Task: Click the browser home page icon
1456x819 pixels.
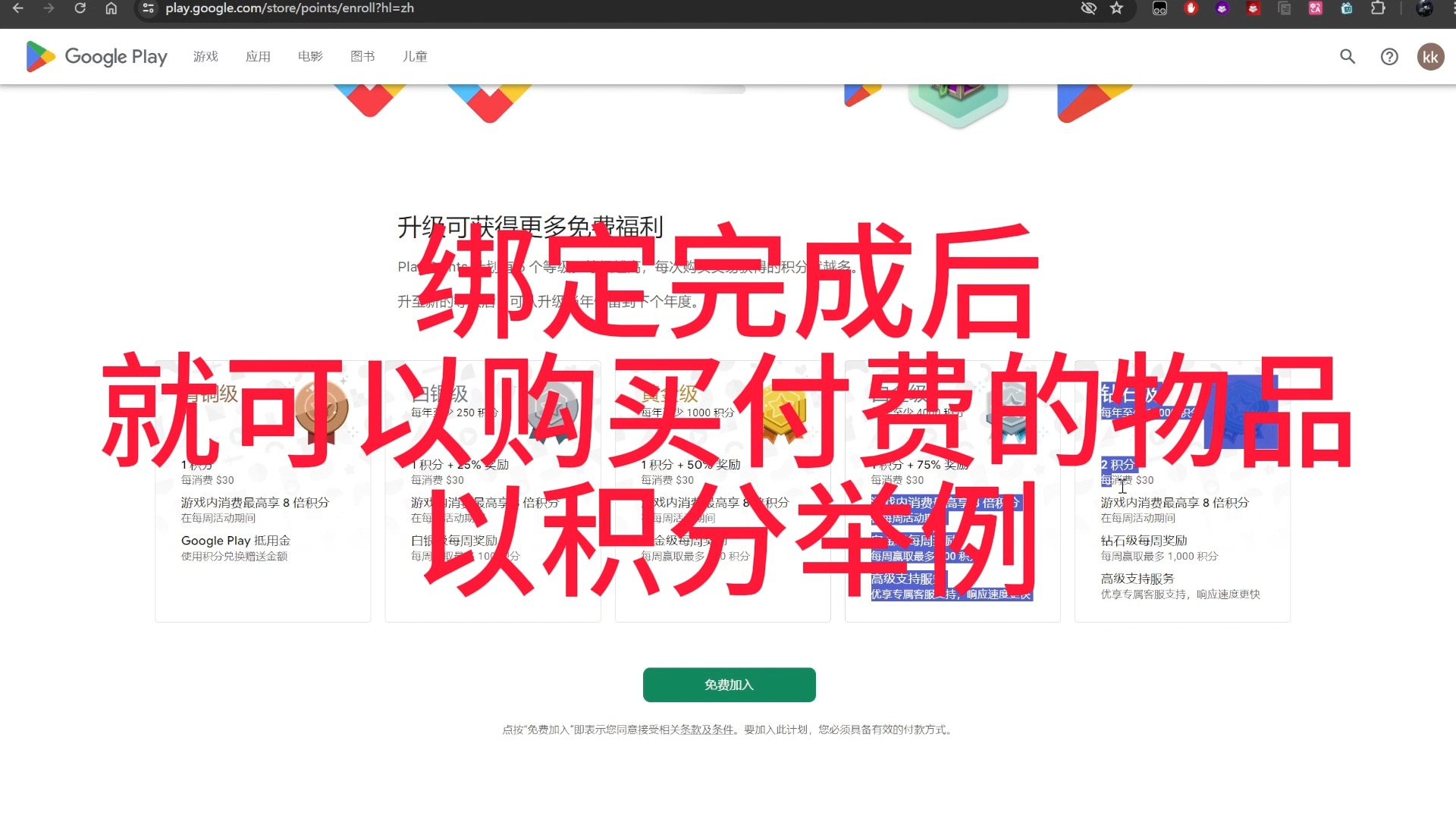Action: tap(112, 8)
